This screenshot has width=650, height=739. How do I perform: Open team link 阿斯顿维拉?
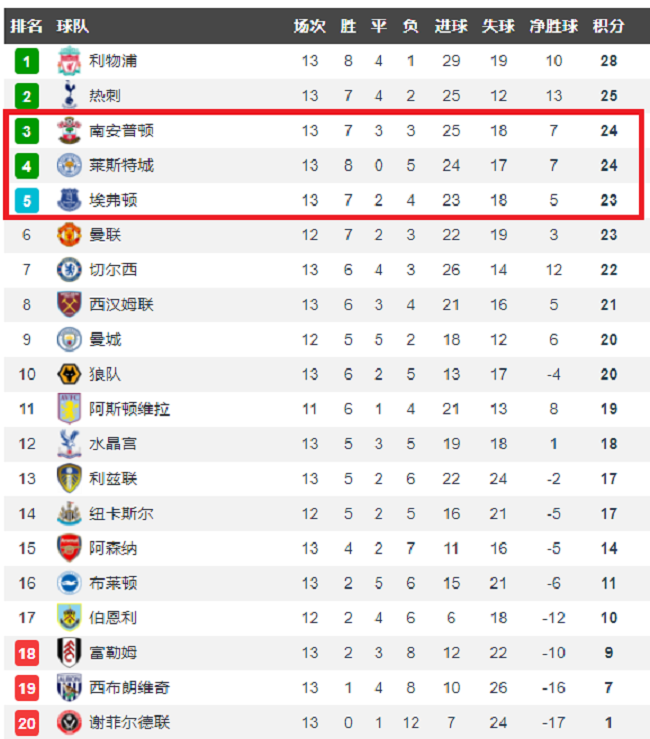click(x=129, y=409)
